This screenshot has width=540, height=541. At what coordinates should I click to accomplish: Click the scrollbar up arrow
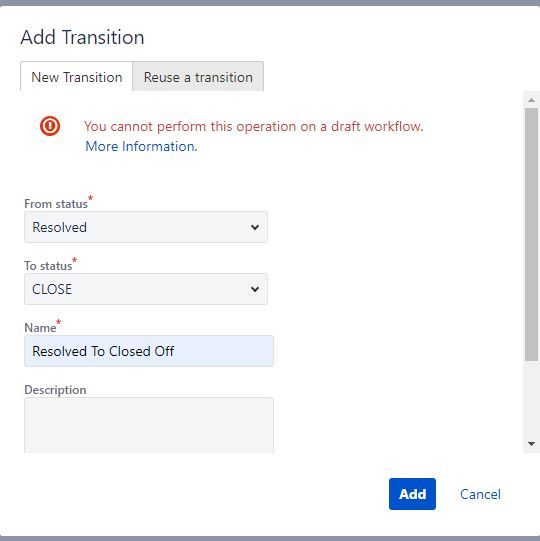point(531,100)
